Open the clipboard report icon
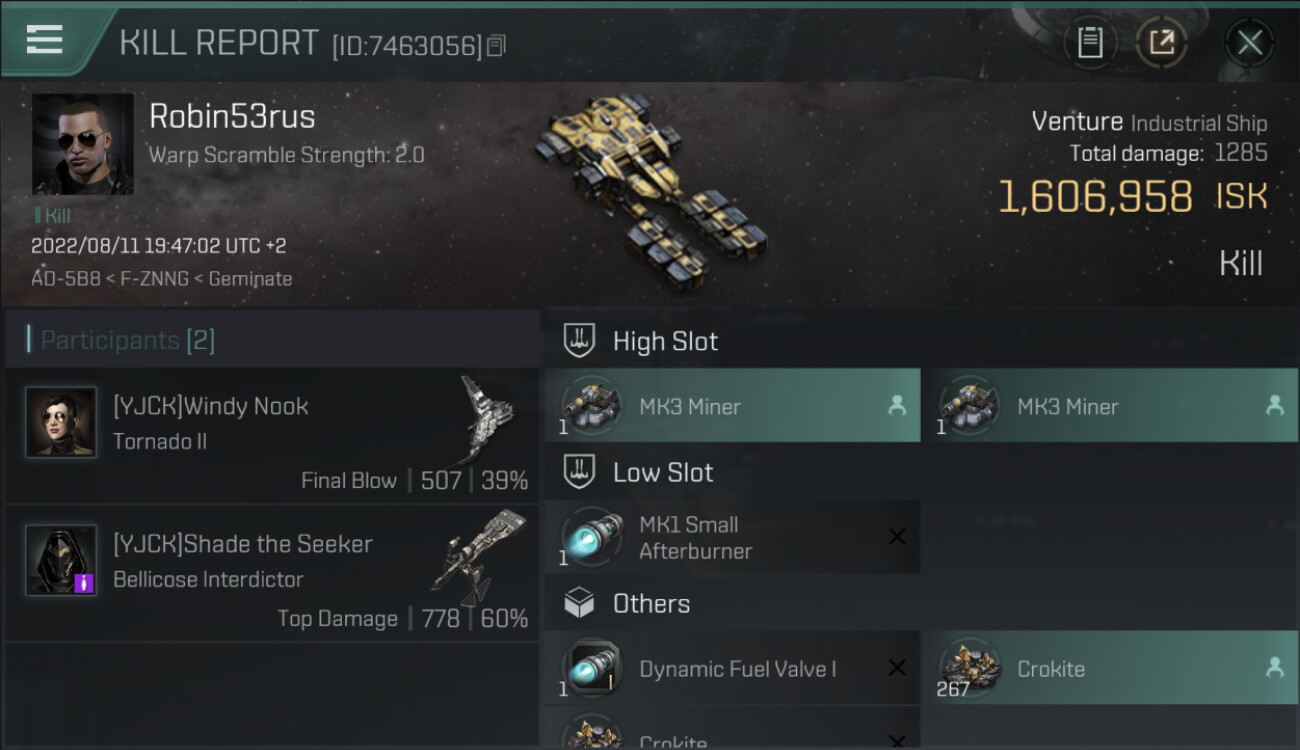Screen dimensions: 1300x750 pos(1090,42)
